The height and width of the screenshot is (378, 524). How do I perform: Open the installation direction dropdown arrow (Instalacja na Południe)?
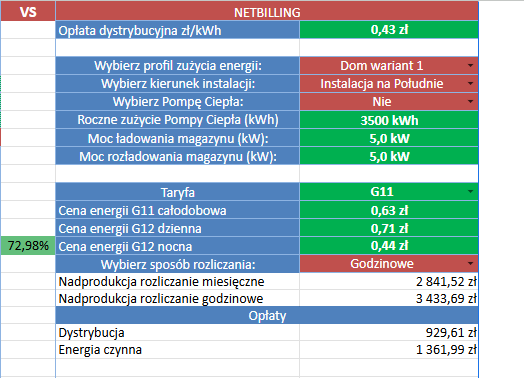tap(470, 84)
